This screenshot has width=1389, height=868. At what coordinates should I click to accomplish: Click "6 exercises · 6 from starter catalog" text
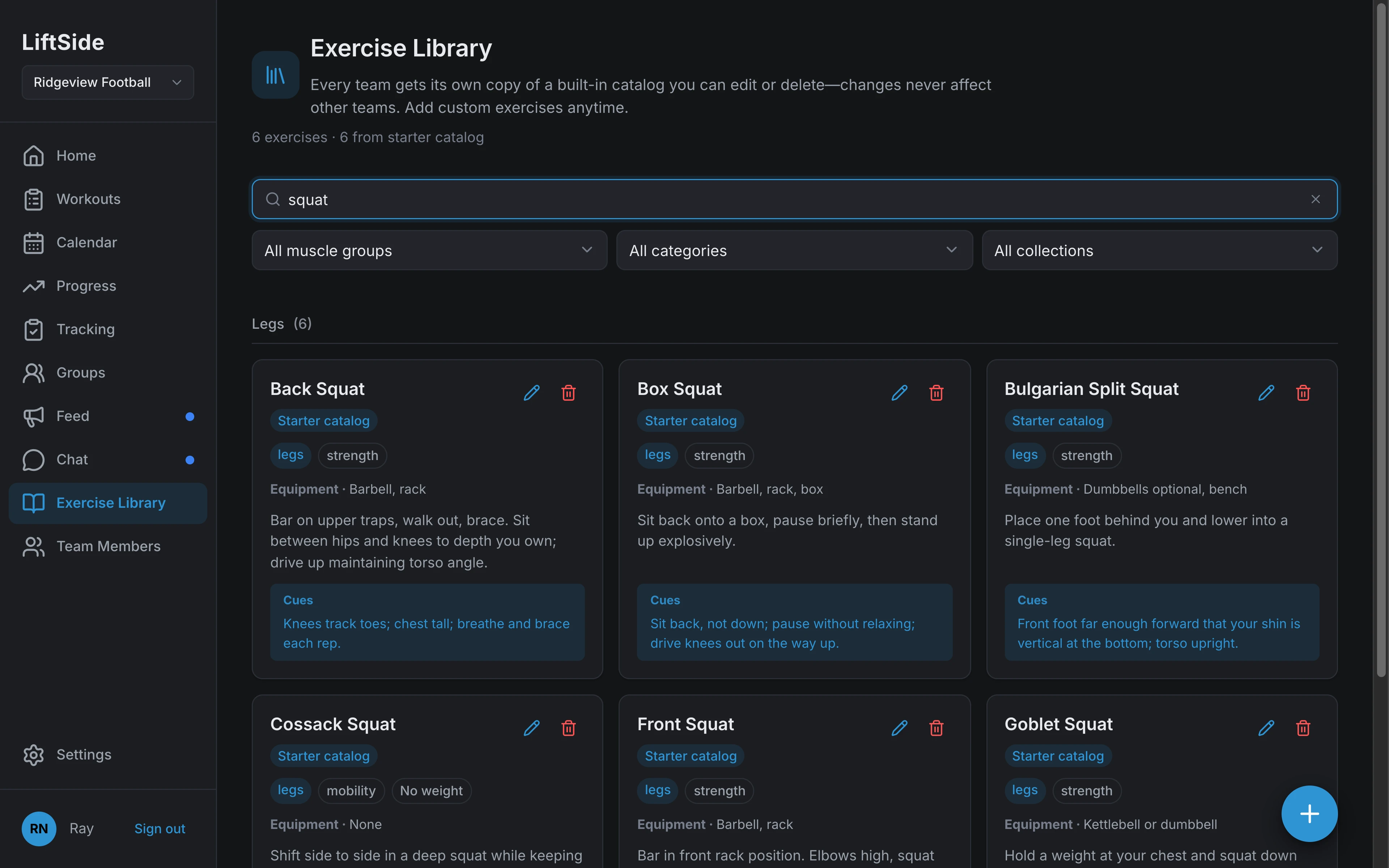tap(368, 137)
